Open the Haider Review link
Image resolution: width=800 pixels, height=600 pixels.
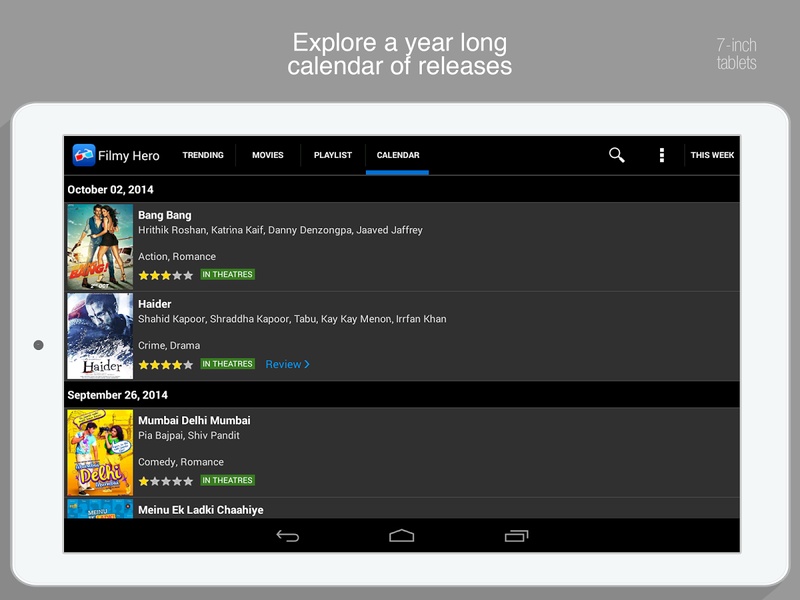(x=288, y=364)
